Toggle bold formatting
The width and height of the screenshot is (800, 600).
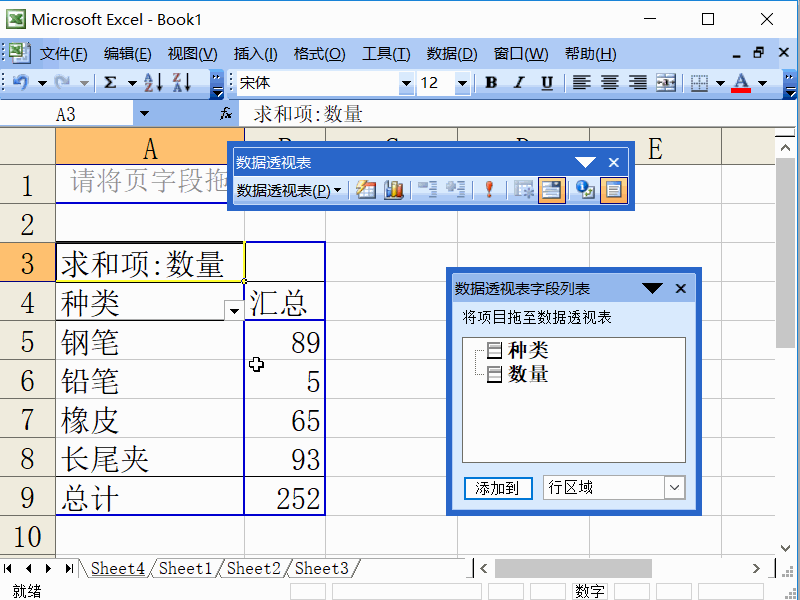coord(491,82)
